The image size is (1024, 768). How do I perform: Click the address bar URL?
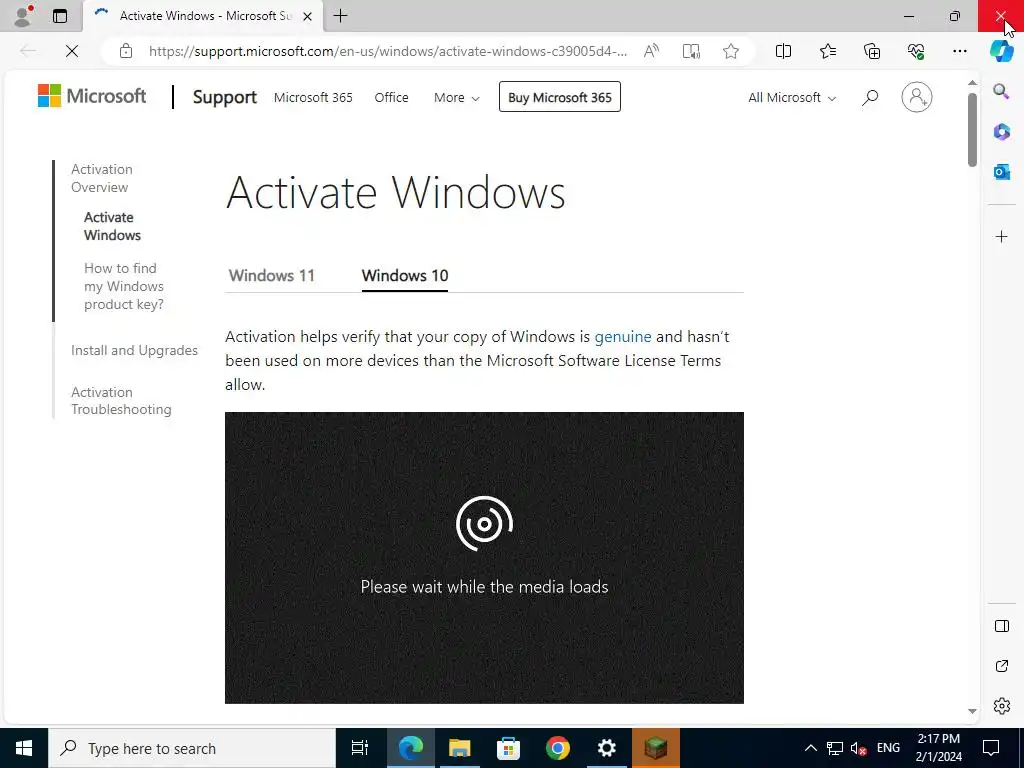(x=388, y=51)
